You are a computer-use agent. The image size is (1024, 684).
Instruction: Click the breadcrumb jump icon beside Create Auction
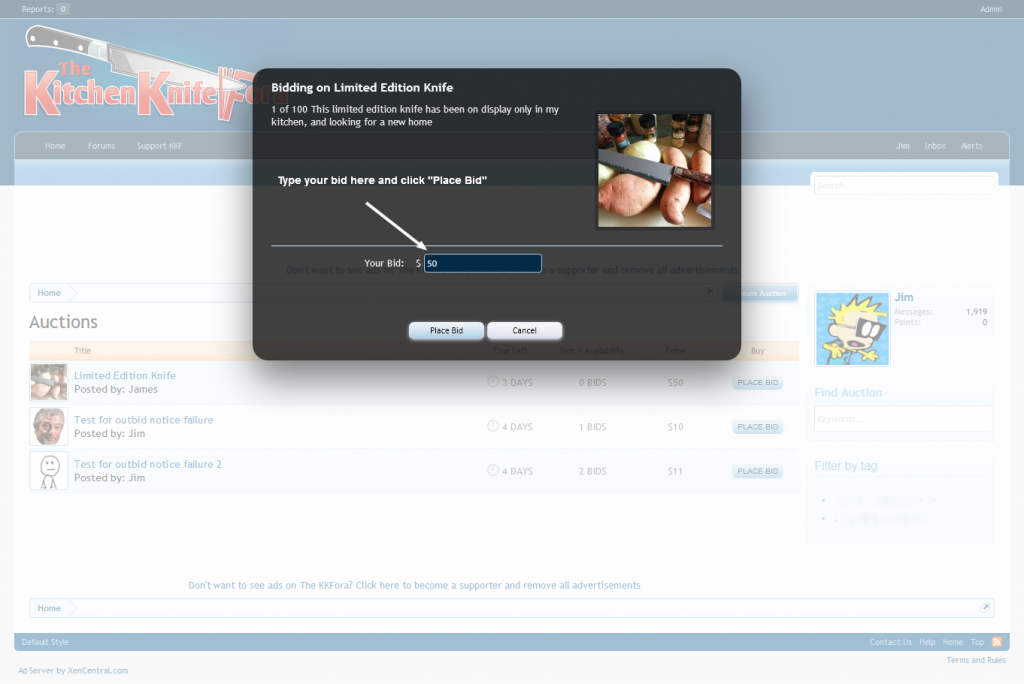click(709, 292)
